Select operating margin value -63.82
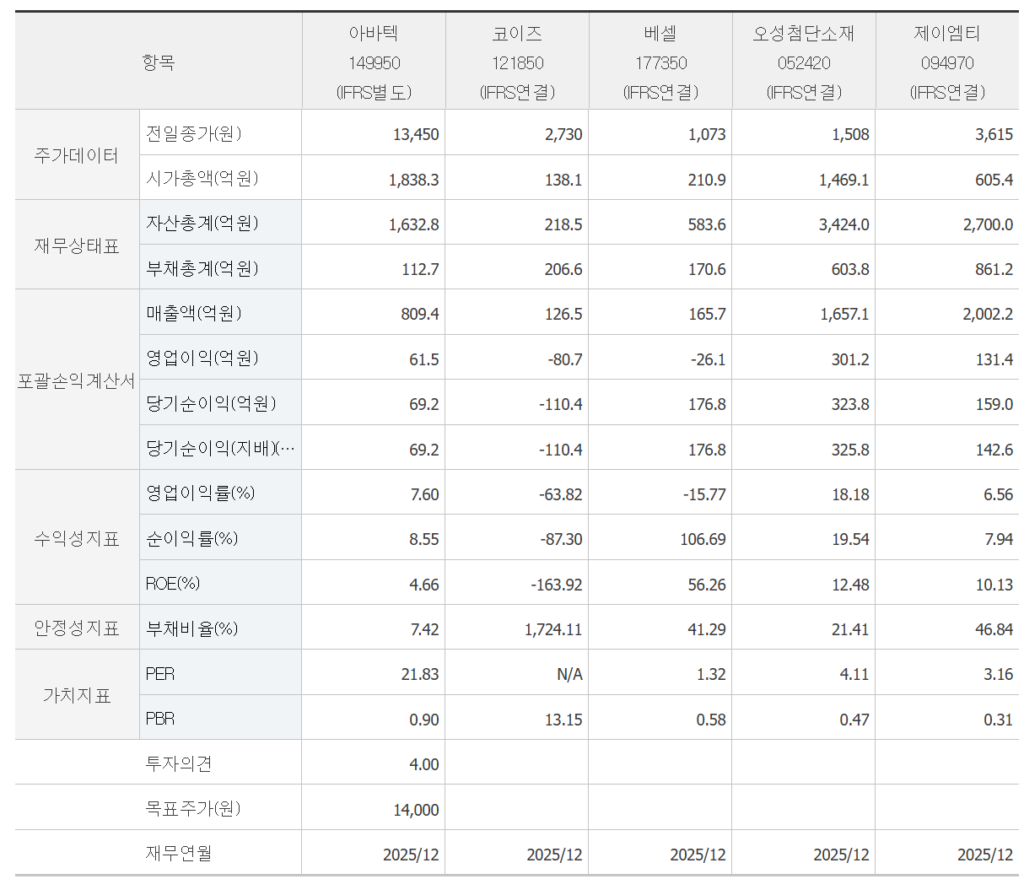 pyautogui.click(x=560, y=495)
